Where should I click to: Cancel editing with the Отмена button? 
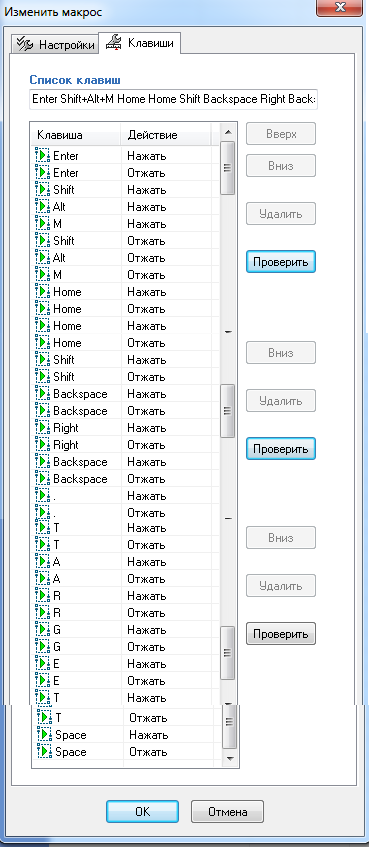228,812
